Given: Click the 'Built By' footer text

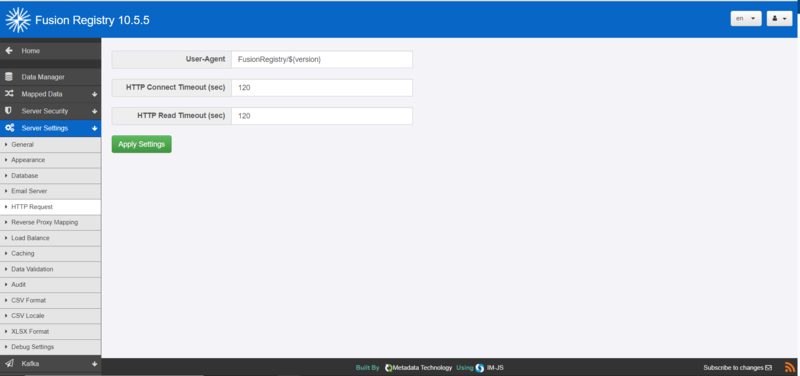Looking at the screenshot, I should (367, 368).
